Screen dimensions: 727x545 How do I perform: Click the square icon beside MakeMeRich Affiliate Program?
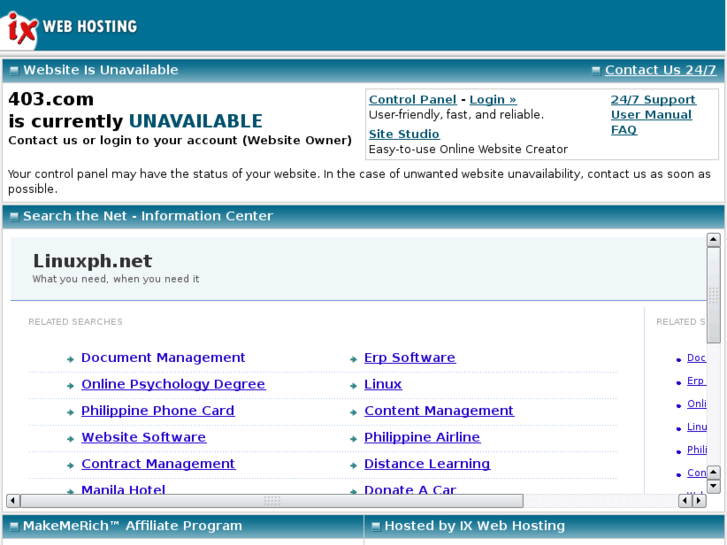tap(14, 526)
